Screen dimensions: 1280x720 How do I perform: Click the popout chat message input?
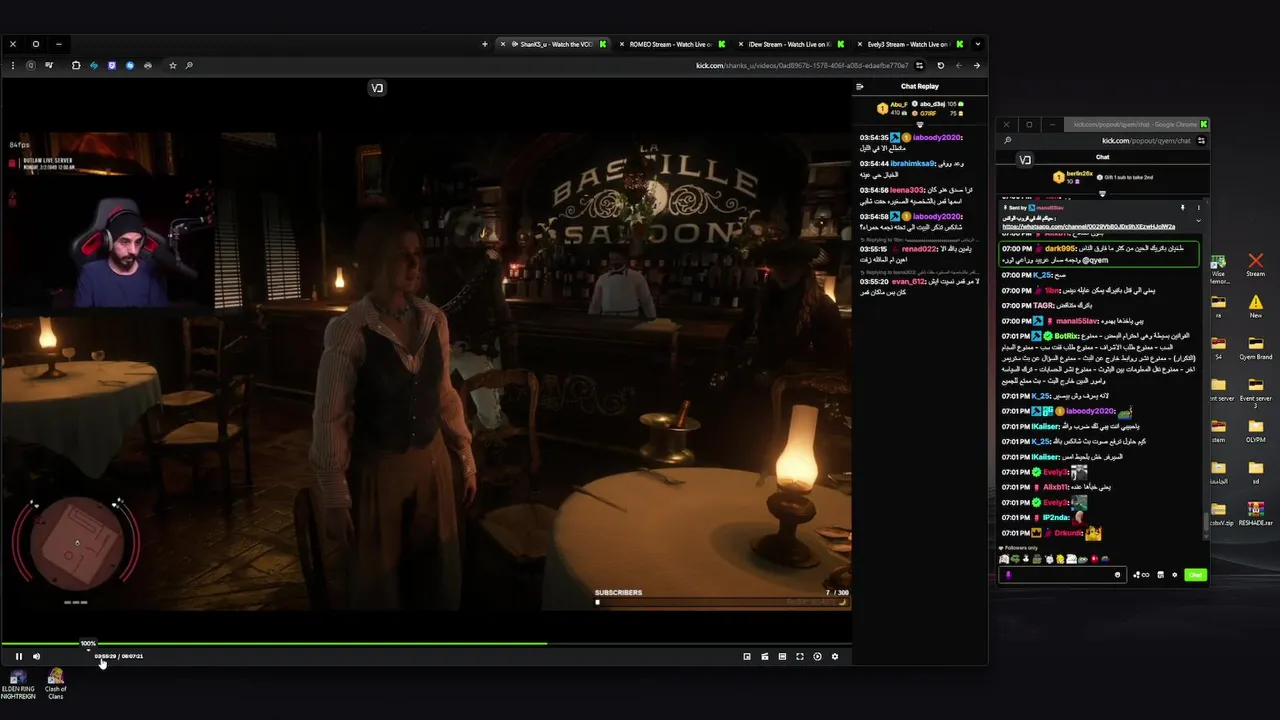click(x=1062, y=575)
